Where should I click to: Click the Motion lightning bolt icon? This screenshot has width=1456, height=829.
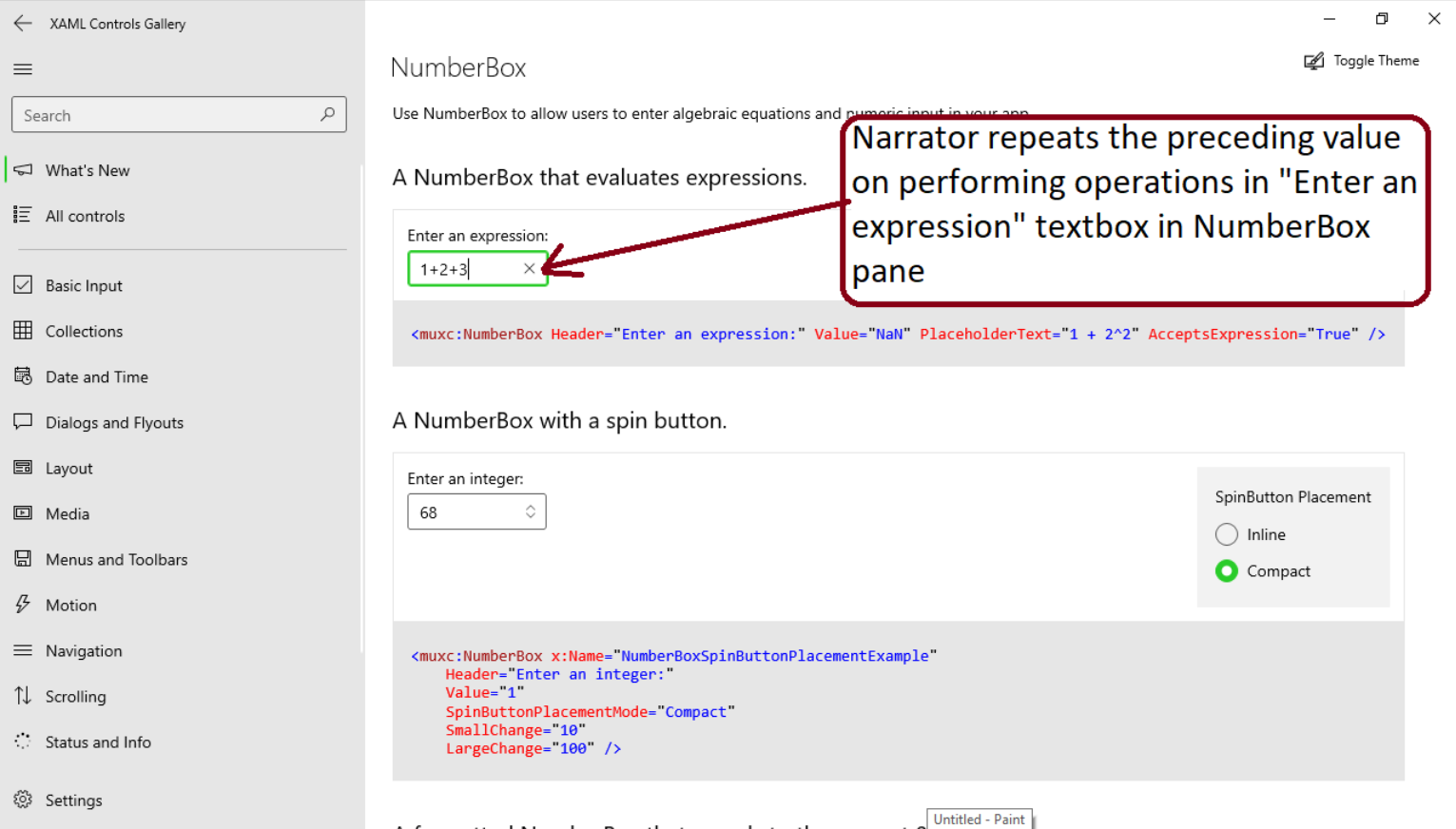23,605
